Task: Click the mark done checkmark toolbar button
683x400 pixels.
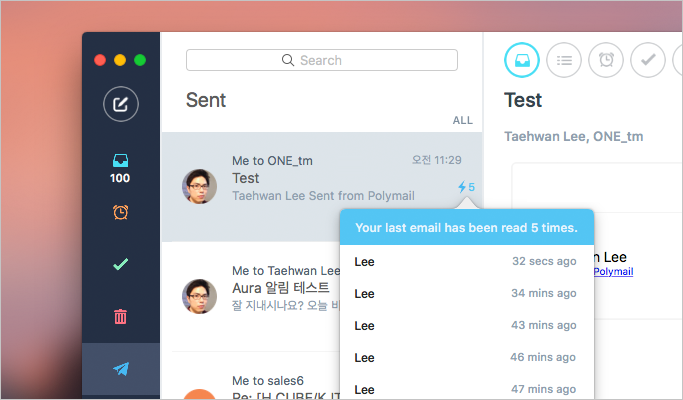Action: 648,60
